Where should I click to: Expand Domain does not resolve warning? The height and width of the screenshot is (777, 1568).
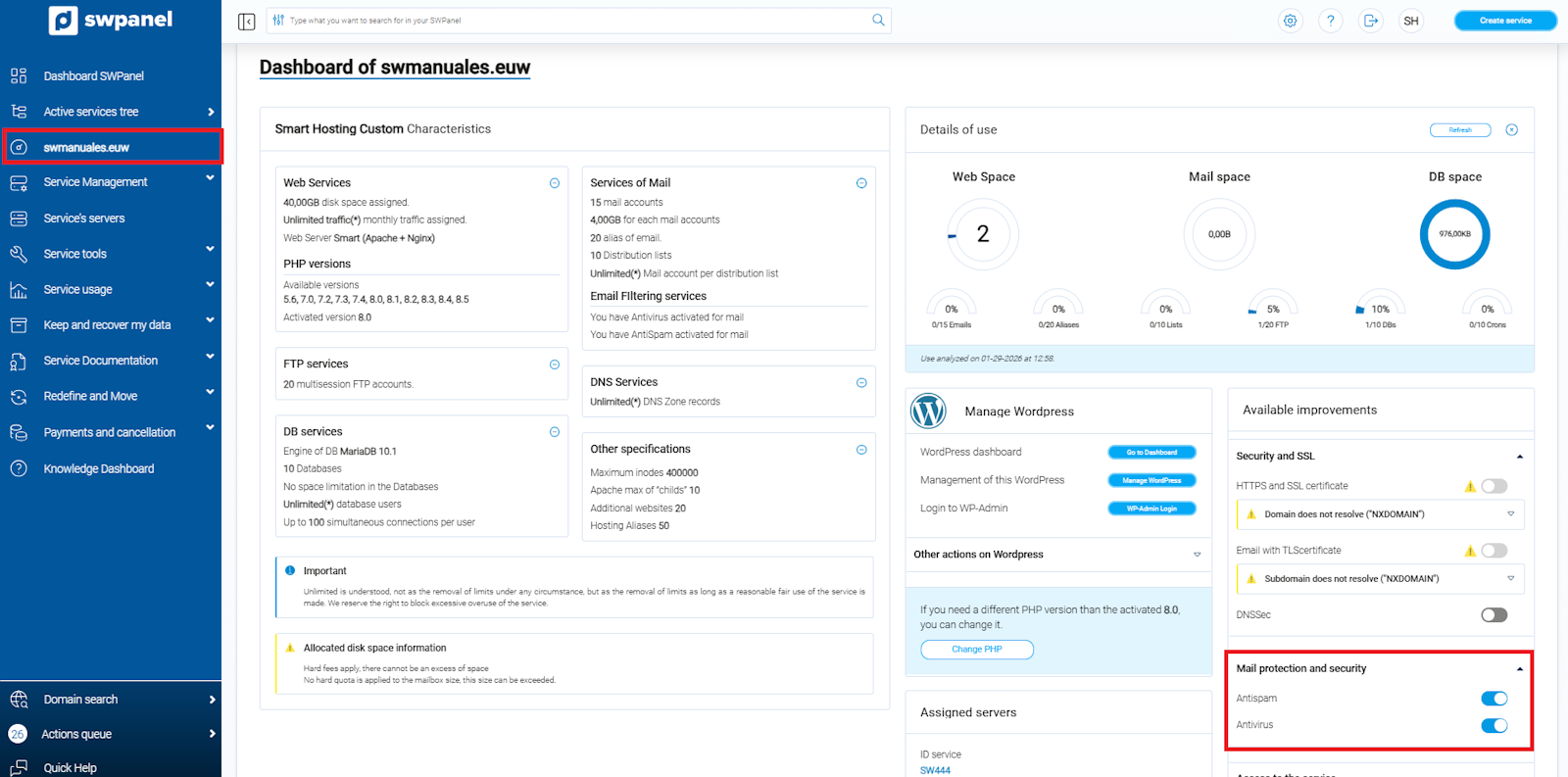(1510, 514)
